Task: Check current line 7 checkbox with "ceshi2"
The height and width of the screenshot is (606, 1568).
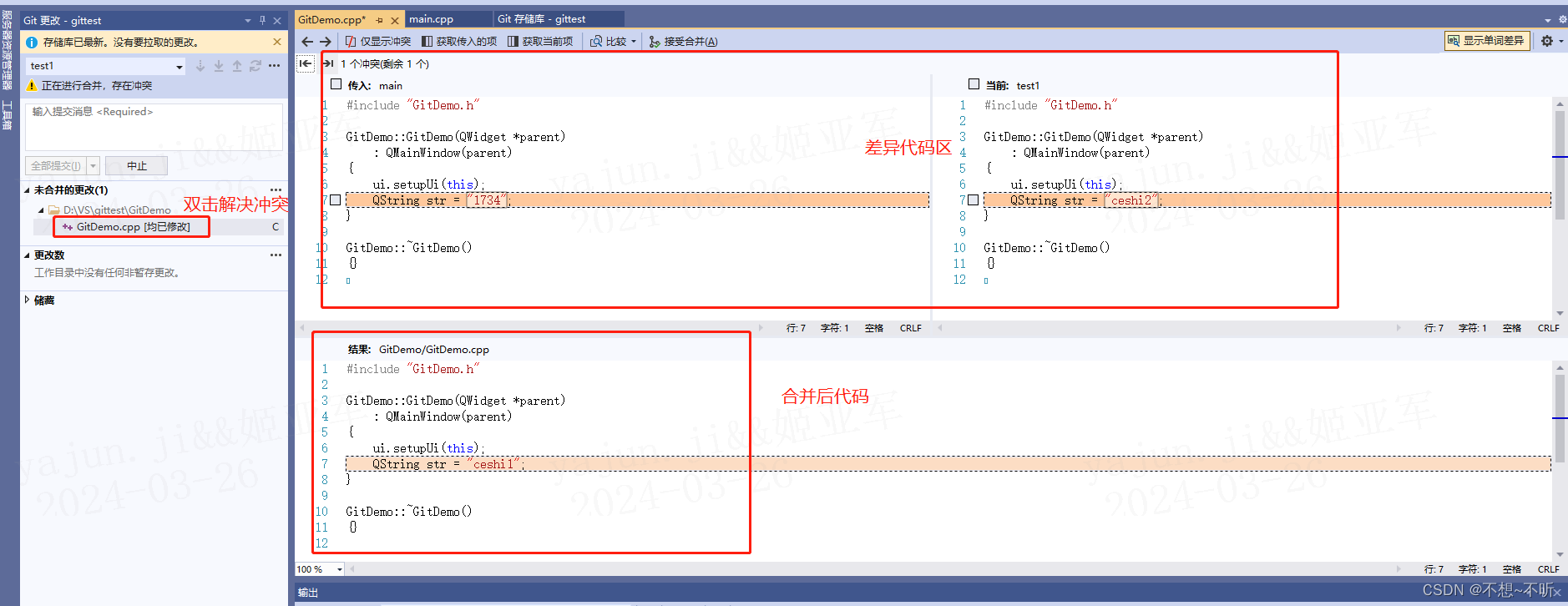Action: (973, 200)
